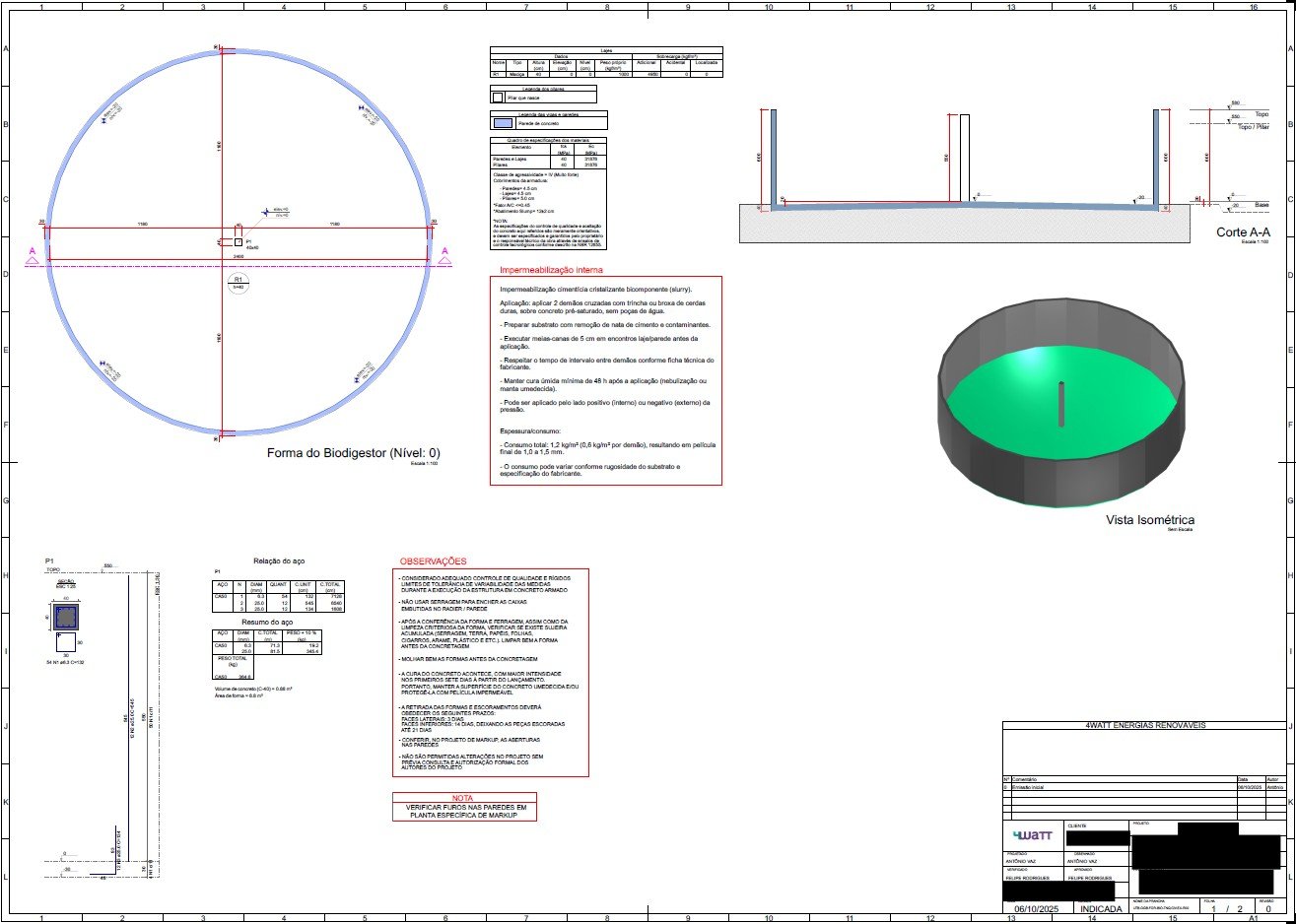Click 'Legenda dos pilares' legend header
This screenshot has width=1296, height=924.
pyautogui.click(x=543, y=89)
